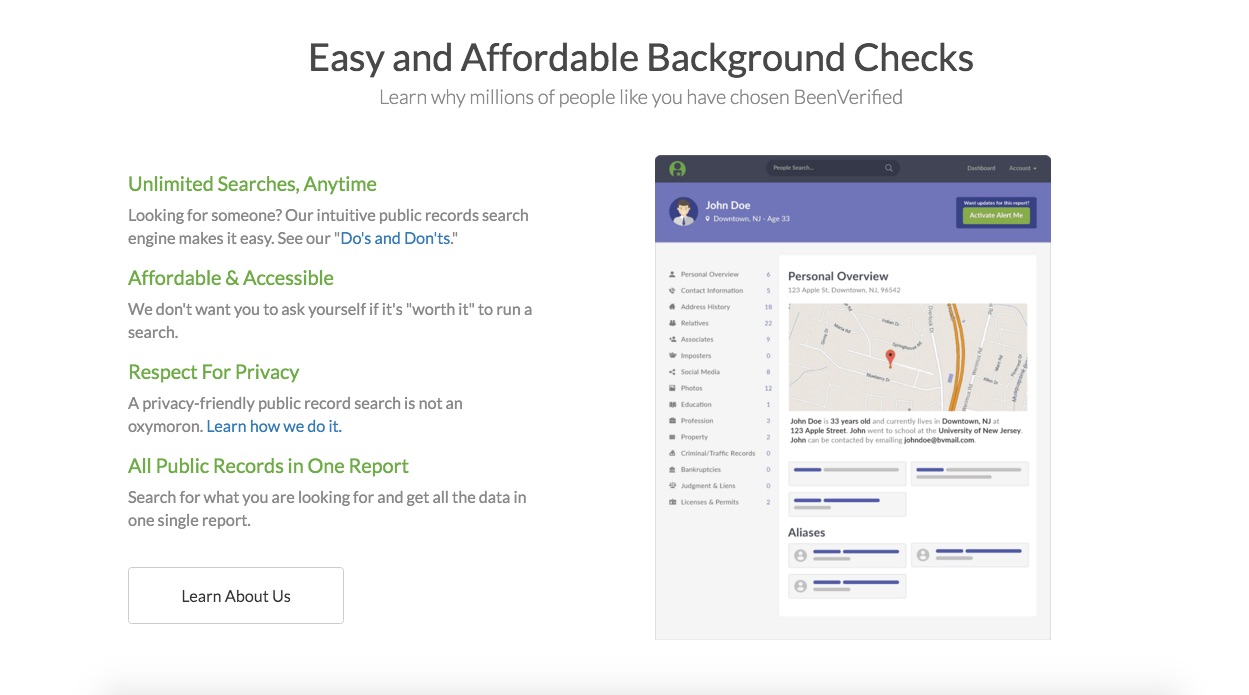Click the Photos section icon

[x=670, y=388]
